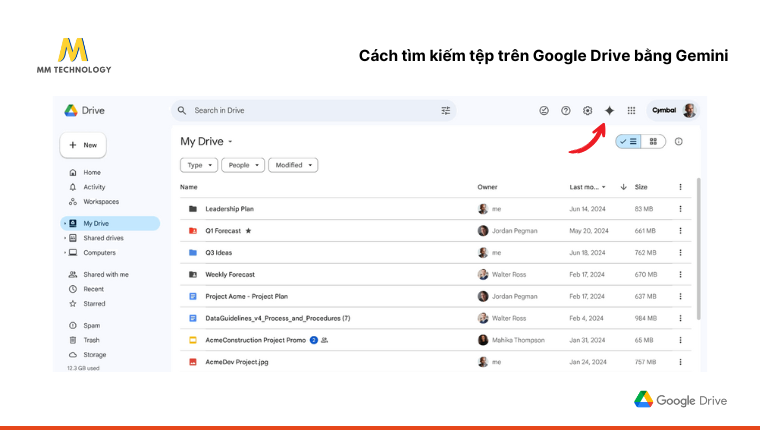Toggle sort direction arrow
This screenshot has width=760, height=430.
tap(623, 187)
